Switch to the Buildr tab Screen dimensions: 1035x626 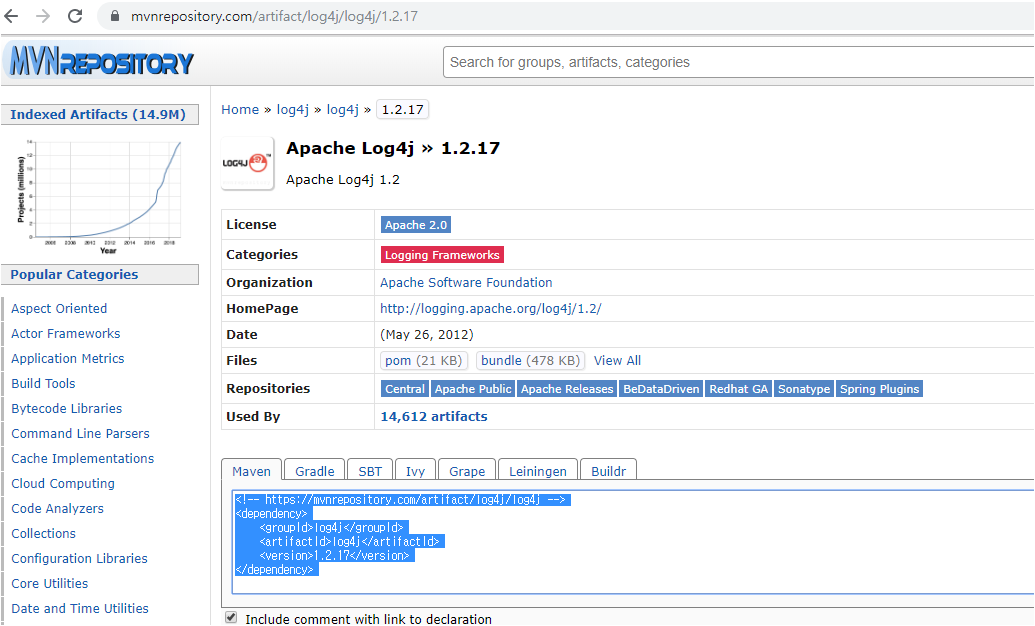[x=608, y=471]
